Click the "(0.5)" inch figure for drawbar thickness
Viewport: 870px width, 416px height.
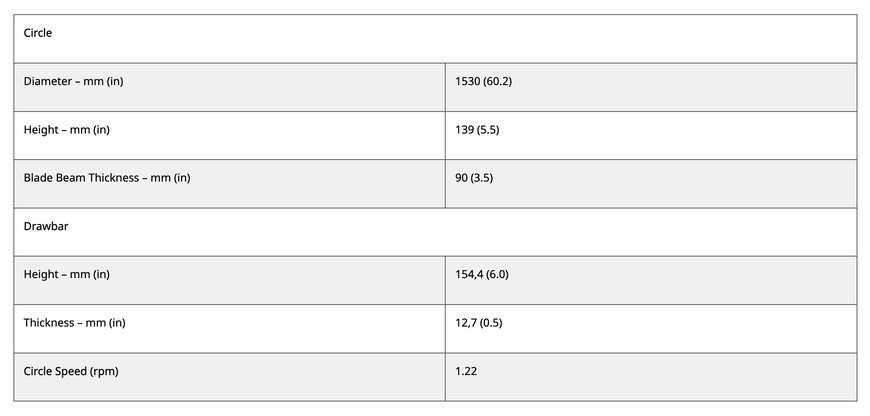coord(493,323)
